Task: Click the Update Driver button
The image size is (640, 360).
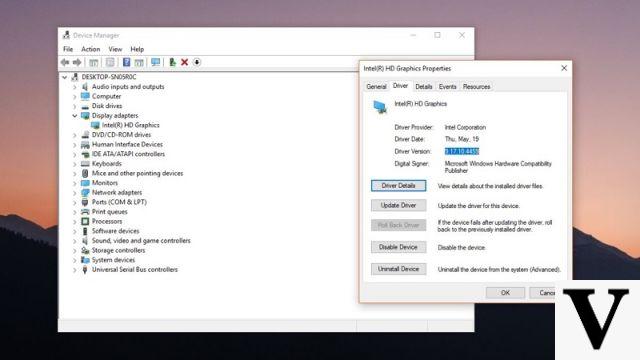Action: (x=398, y=205)
